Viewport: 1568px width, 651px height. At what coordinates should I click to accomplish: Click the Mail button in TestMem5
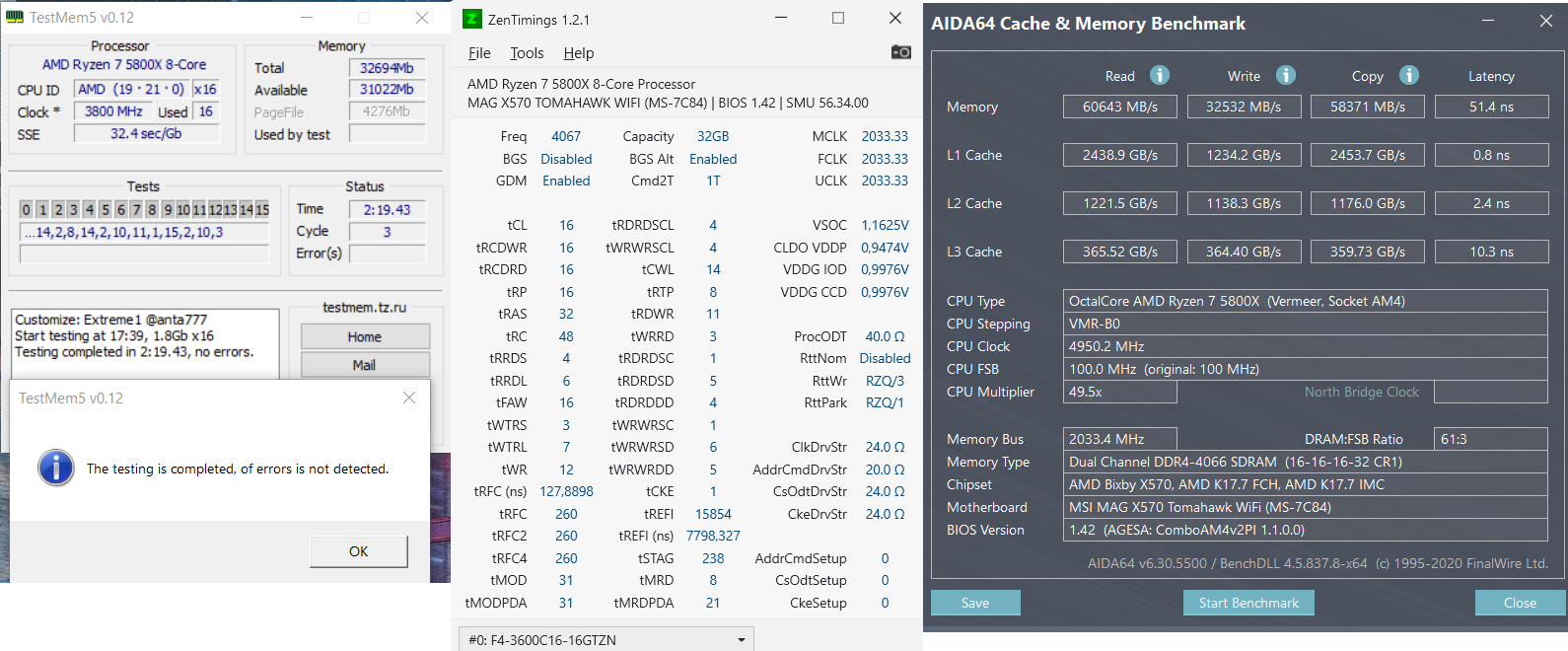[x=365, y=365]
